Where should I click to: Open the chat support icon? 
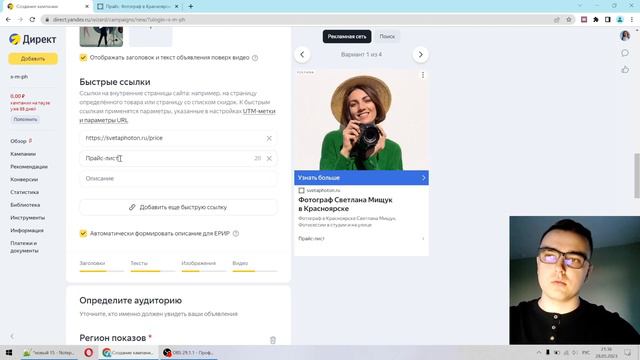[x=625, y=53]
